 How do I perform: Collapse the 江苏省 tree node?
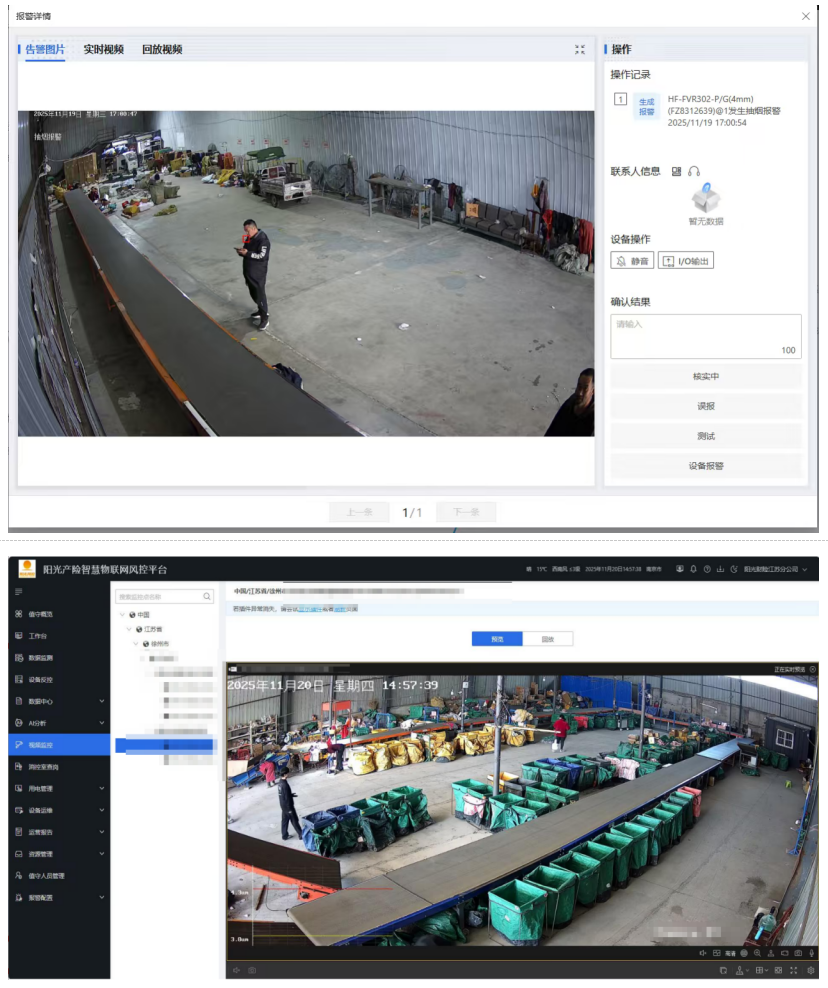coord(129,629)
